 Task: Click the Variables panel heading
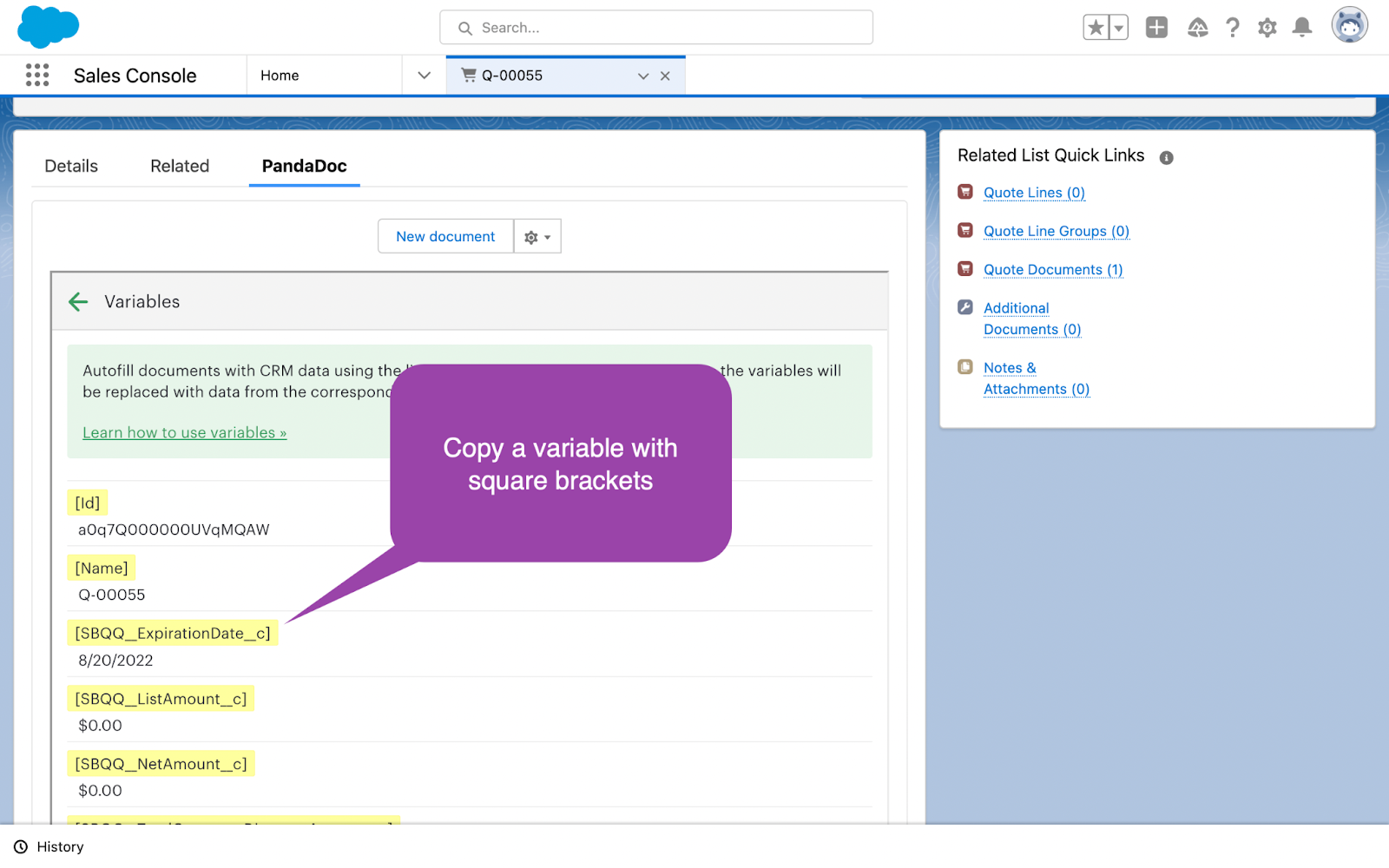coord(142,301)
